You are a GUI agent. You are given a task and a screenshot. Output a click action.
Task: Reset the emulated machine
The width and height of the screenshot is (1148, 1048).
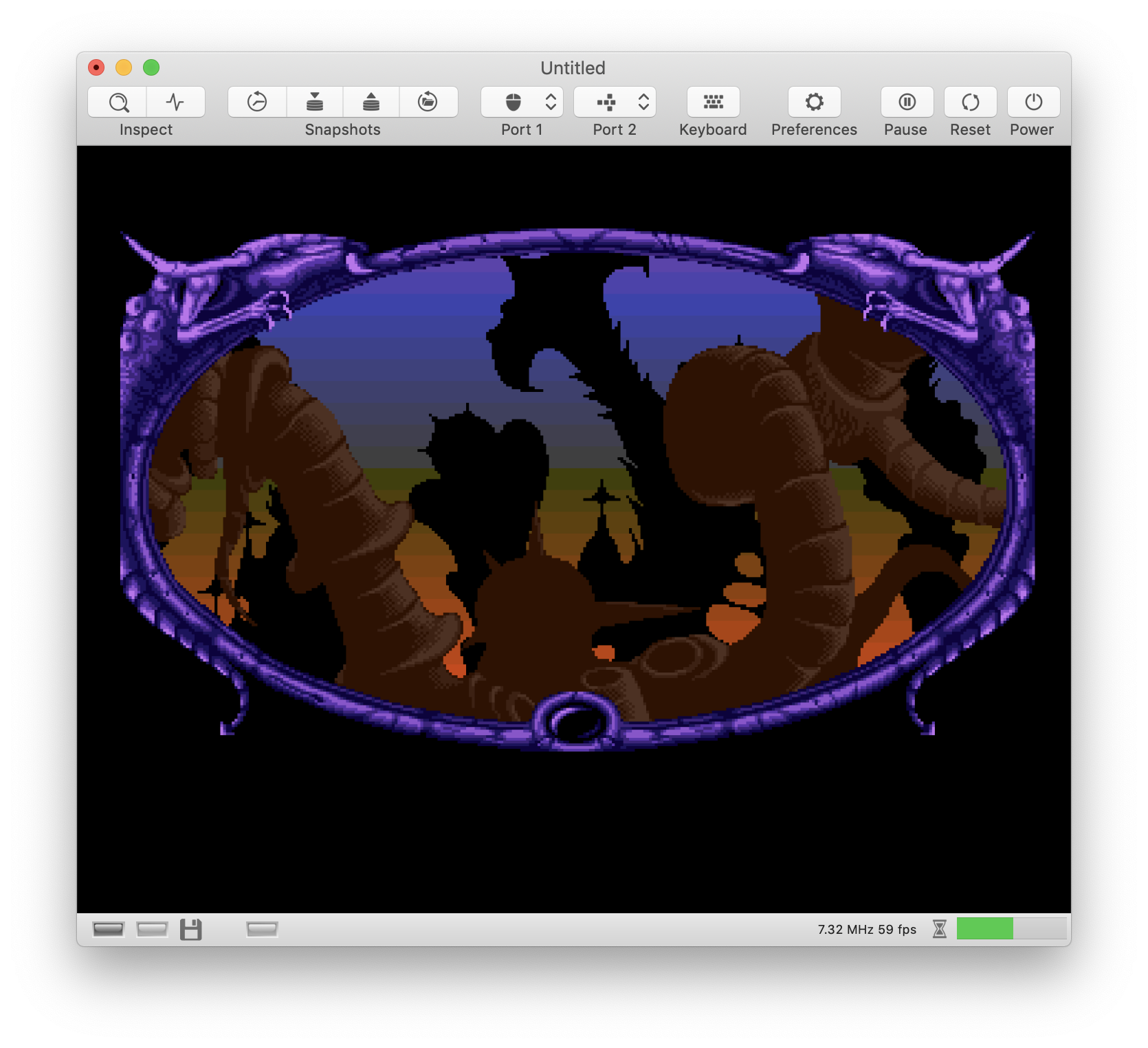(971, 102)
